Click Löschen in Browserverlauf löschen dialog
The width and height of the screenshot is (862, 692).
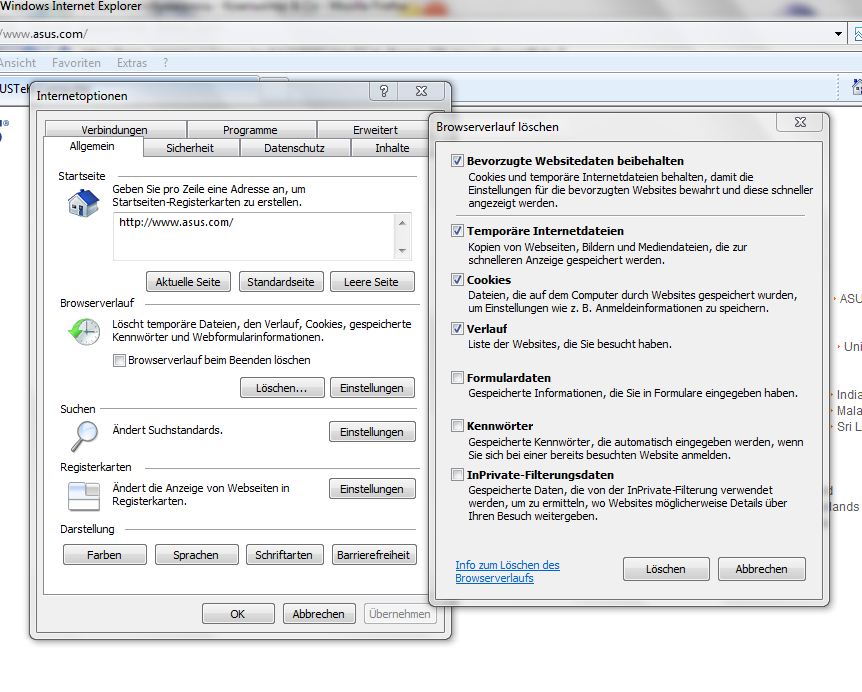[665, 569]
